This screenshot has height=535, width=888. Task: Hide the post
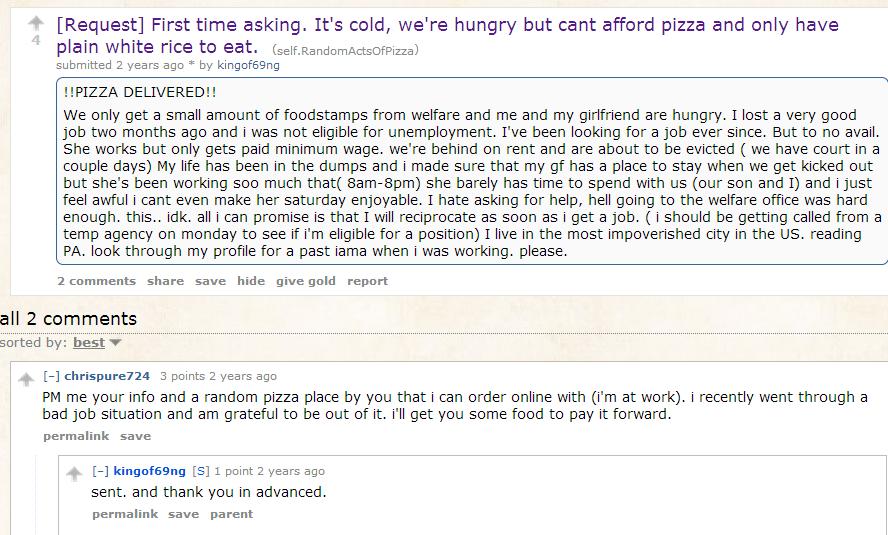251,281
